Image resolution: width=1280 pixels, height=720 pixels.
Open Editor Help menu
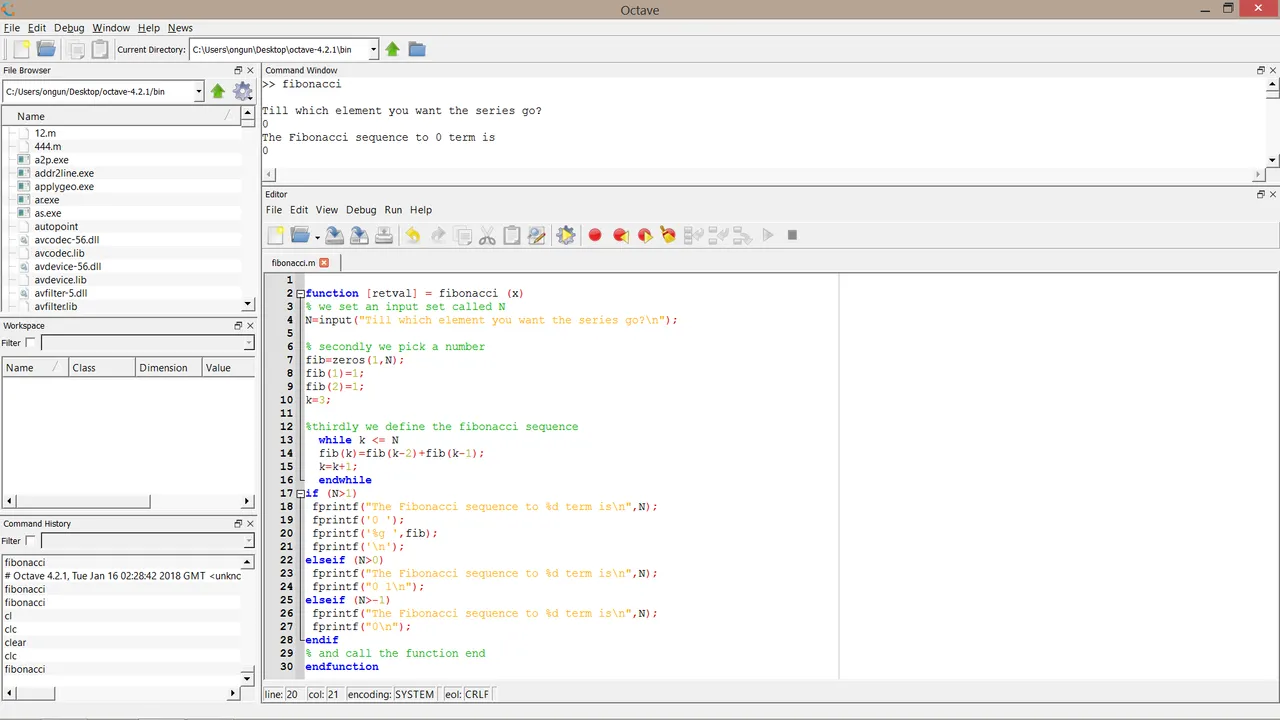tap(421, 210)
